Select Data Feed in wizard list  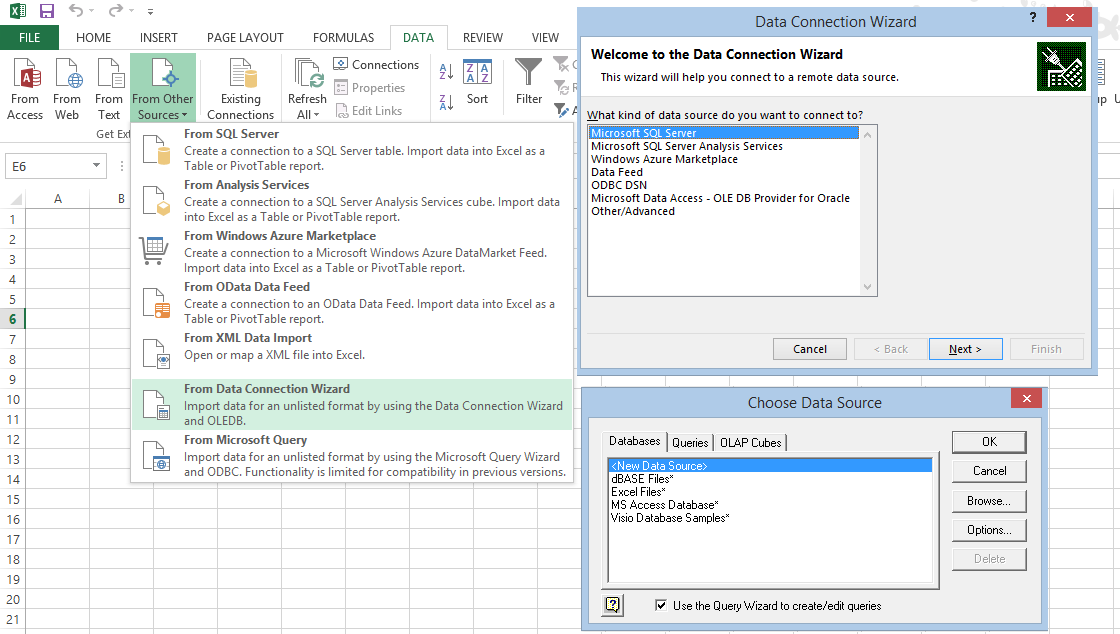pos(724,172)
